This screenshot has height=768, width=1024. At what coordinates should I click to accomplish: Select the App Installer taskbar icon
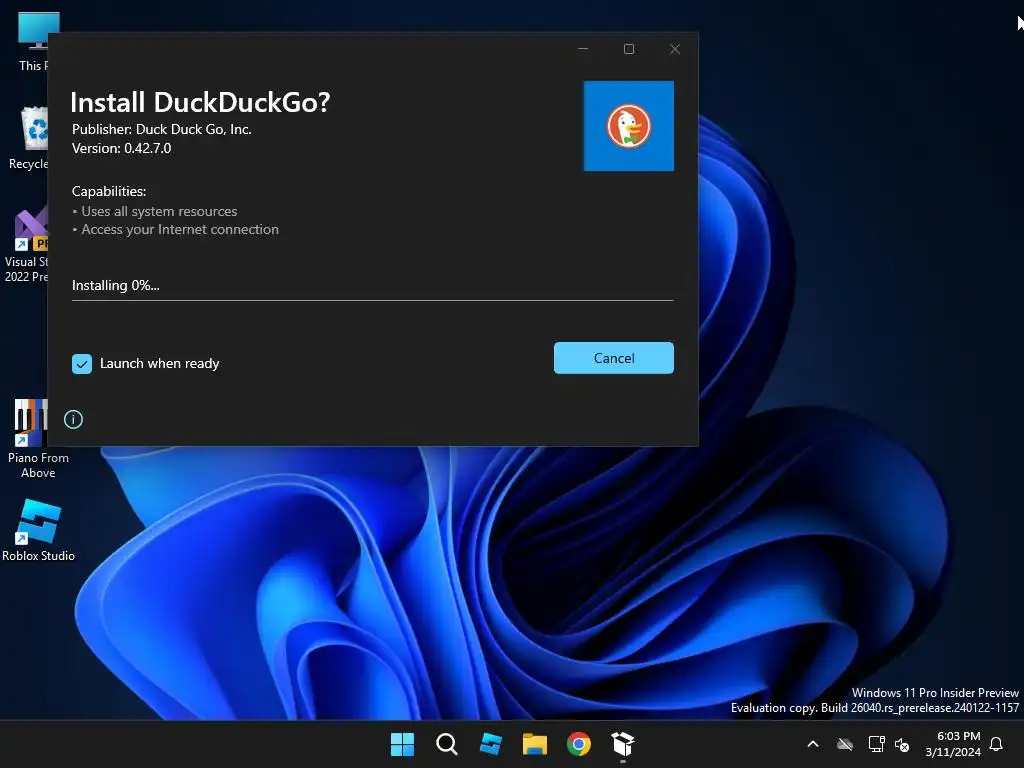tap(623, 744)
